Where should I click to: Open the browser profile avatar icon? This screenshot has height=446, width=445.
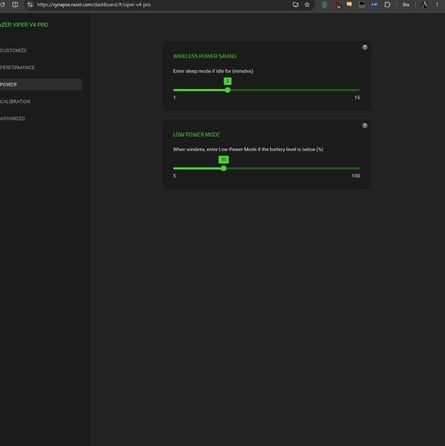[x=425, y=5]
